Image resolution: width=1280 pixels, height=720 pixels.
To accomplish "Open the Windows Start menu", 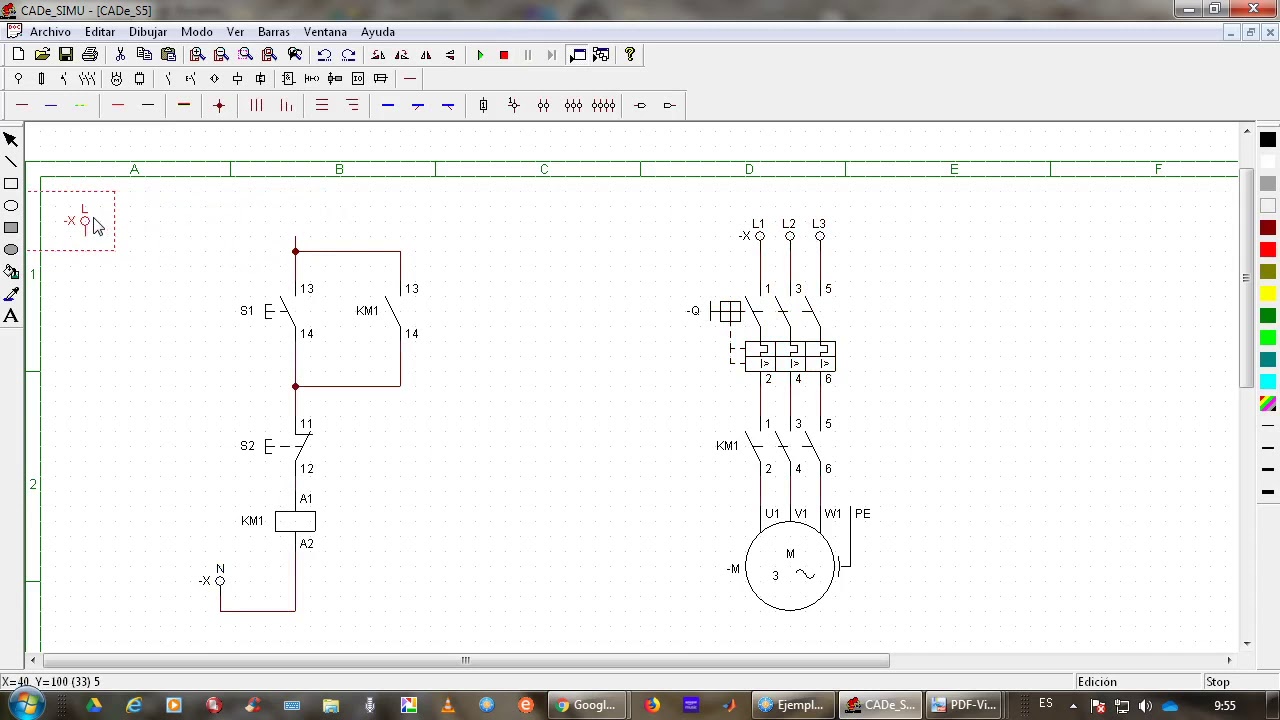I will [25, 705].
